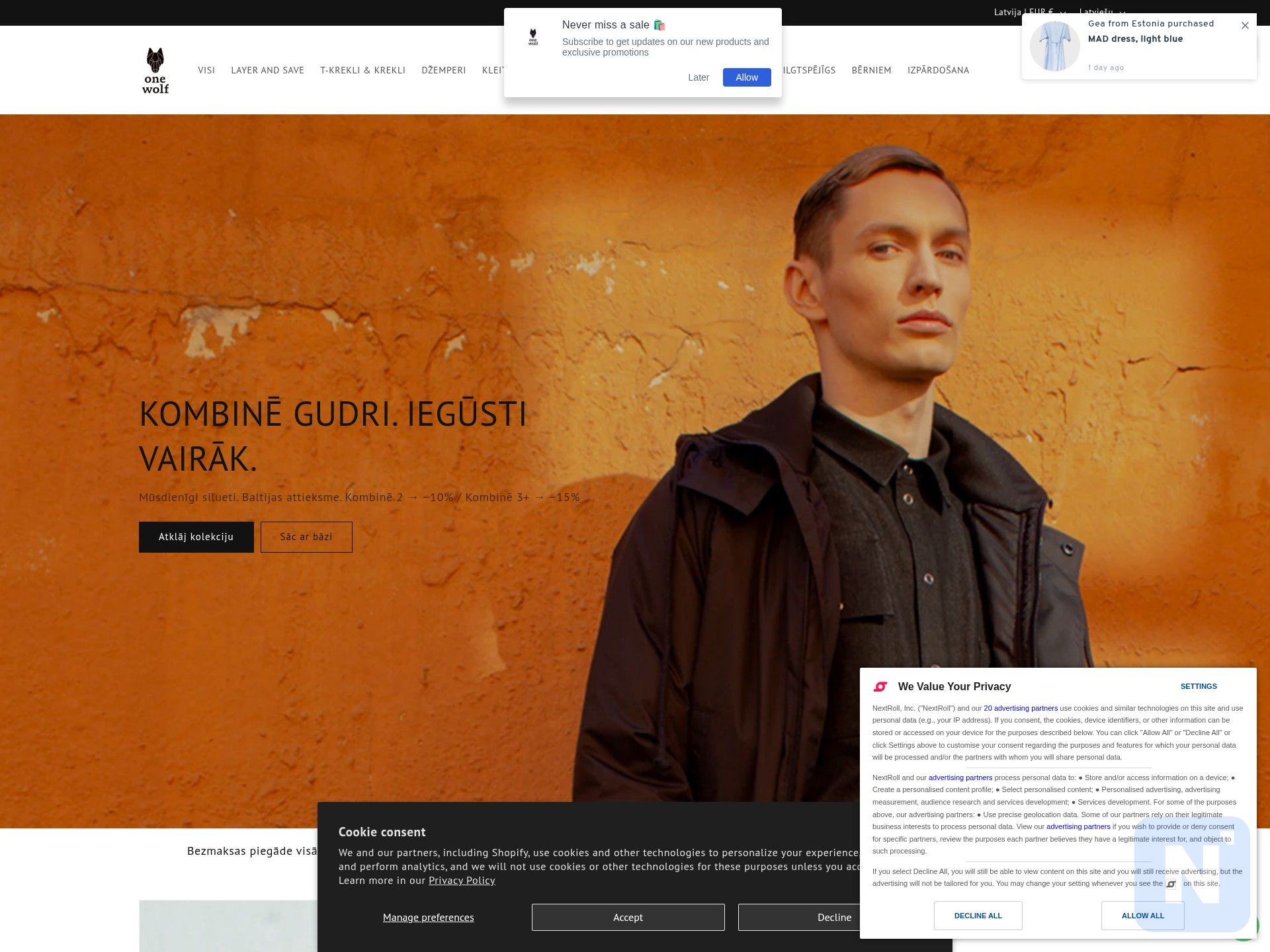Click the 'Bezmaksas piegāde' announcement text
The width and height of the screenshot is (1270, 952).
pyautogui.click(x=252, y=851)
